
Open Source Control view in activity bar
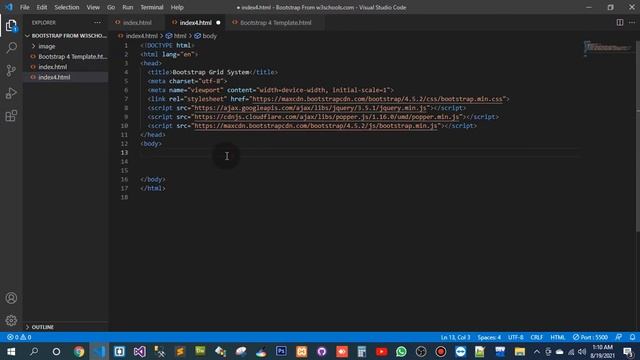pos(11,71)
